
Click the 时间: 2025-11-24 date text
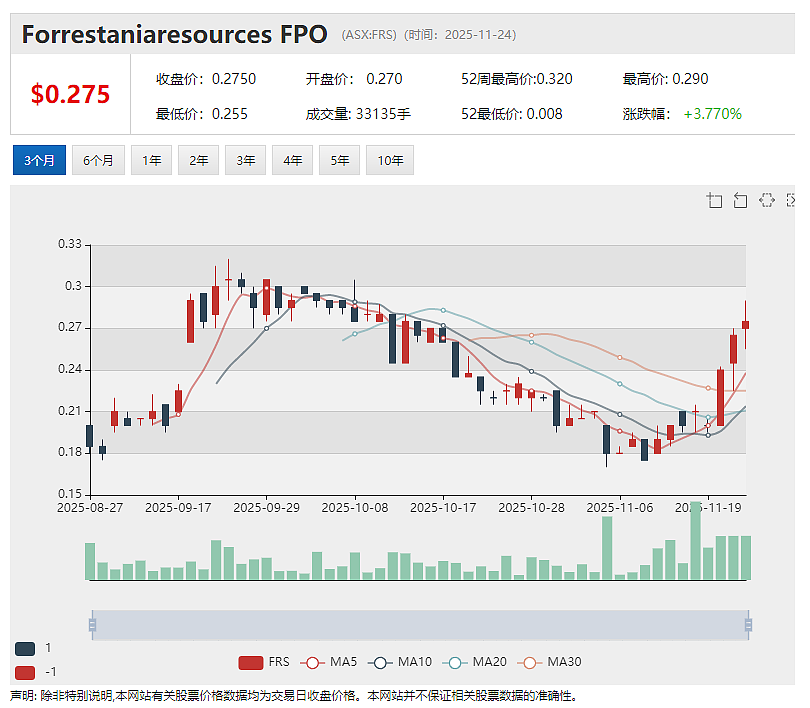click(460, 35)
